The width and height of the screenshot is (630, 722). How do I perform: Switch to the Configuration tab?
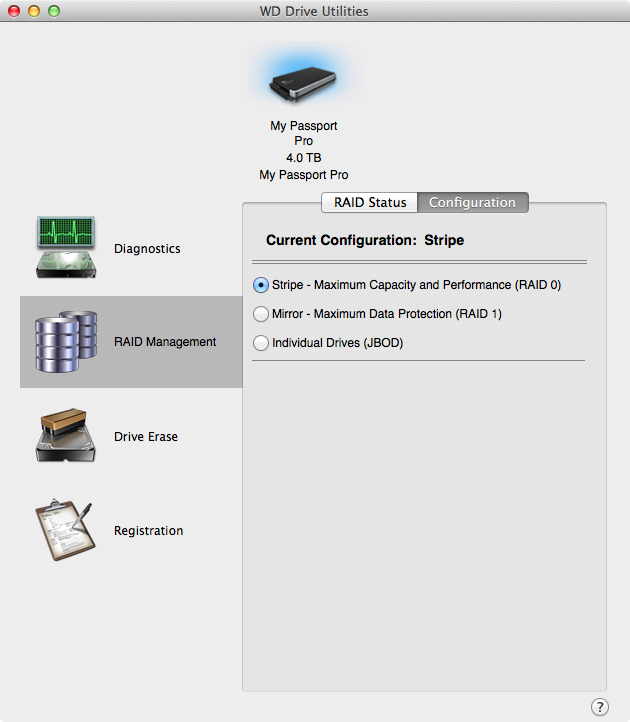472,203
